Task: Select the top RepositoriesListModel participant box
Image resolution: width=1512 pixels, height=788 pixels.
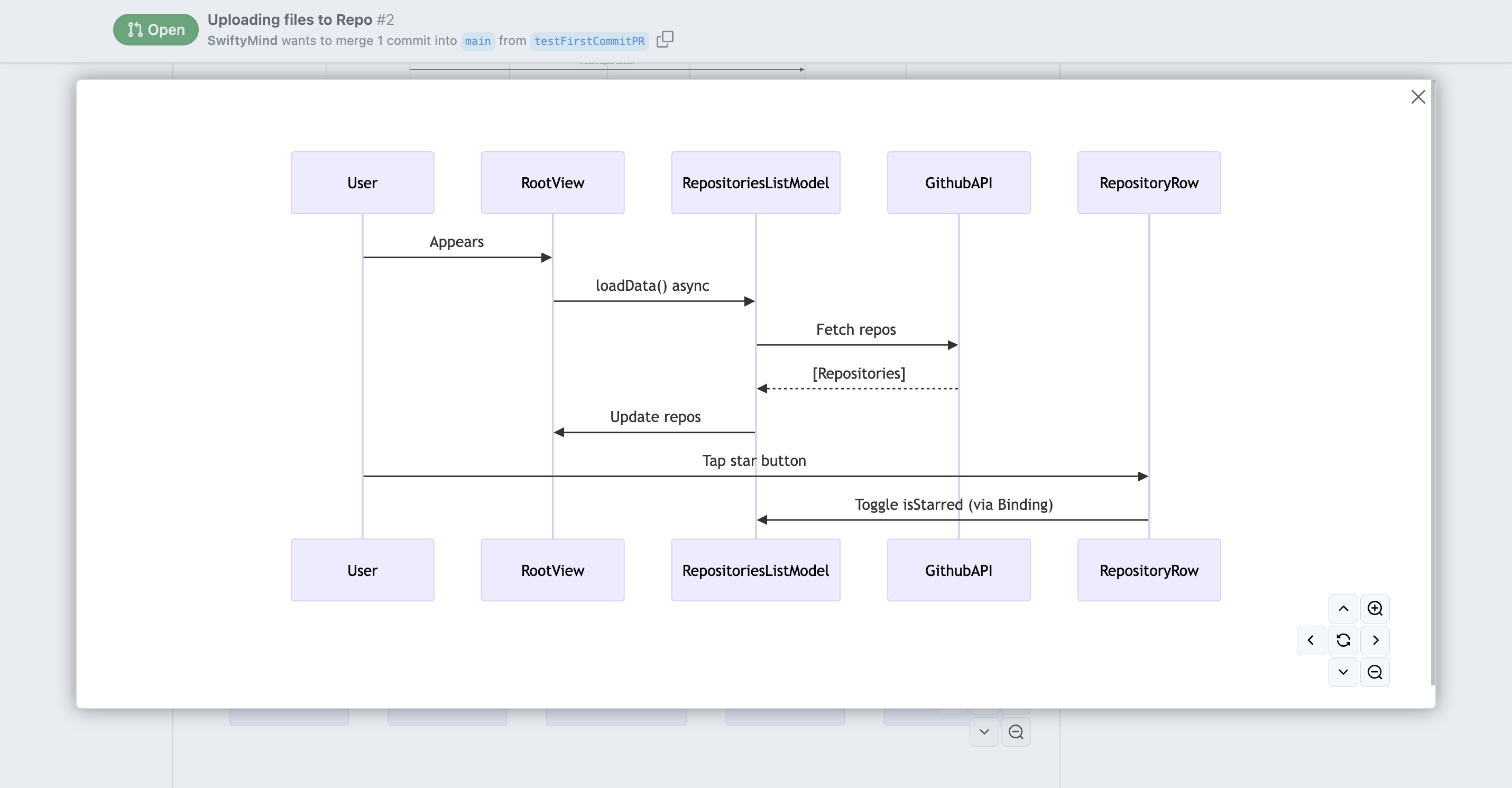Action: click(755, 182)
